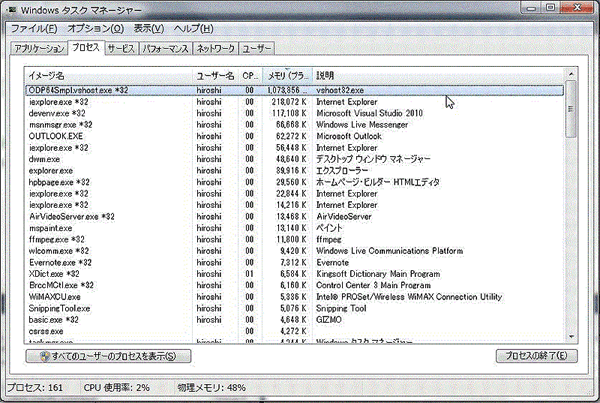Click すべてのユーザーのプロセスを表示 button

pyautogui.click(x=108, y=356)
